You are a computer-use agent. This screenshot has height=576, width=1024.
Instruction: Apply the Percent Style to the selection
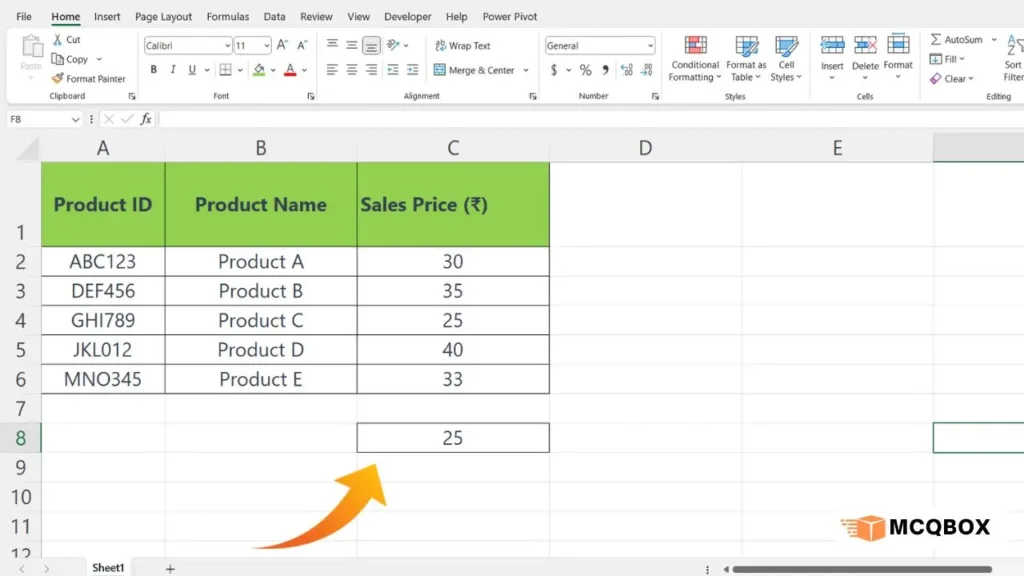(x=585, y=70)
